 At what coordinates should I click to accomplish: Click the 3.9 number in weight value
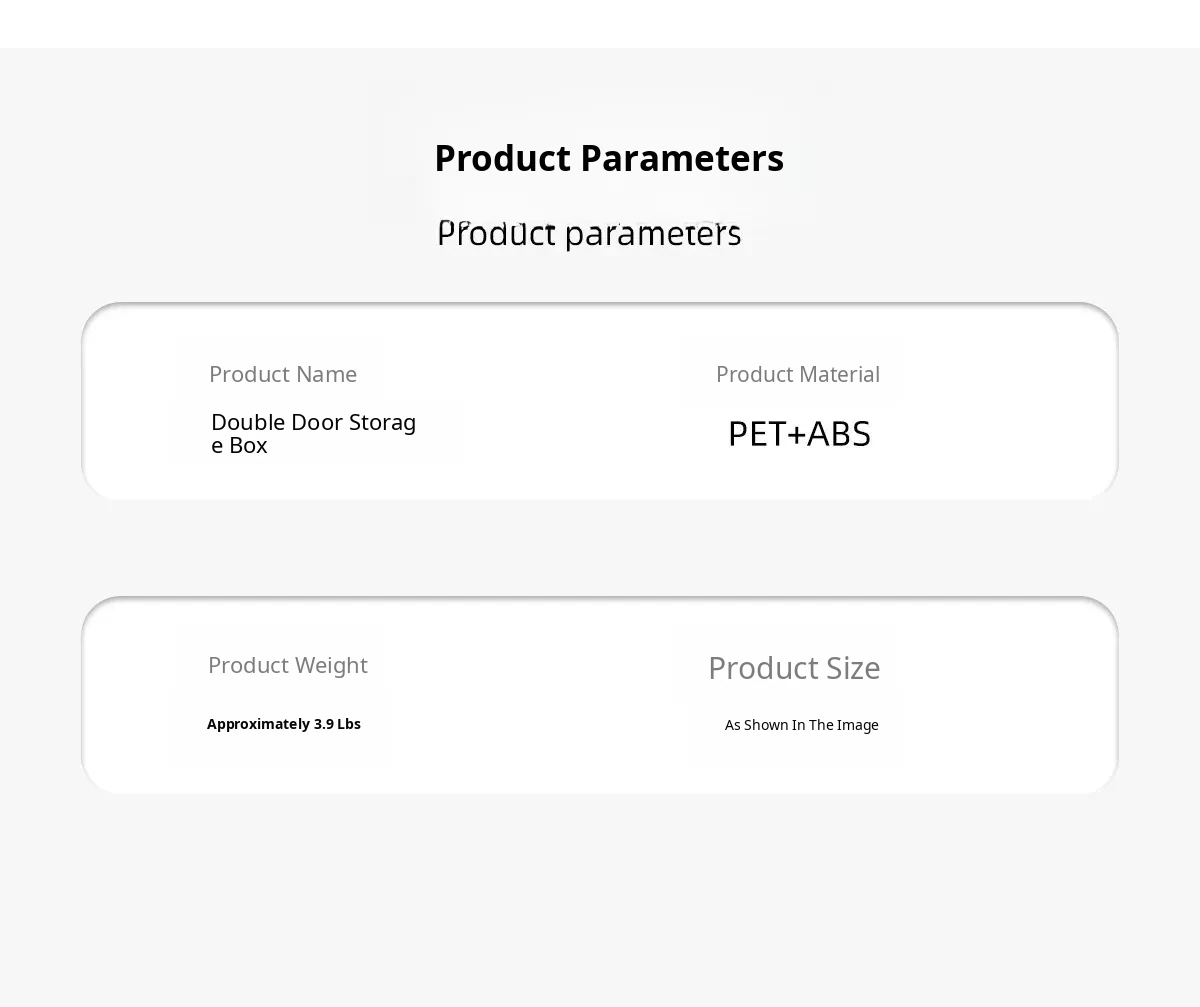tap(324, 724)
